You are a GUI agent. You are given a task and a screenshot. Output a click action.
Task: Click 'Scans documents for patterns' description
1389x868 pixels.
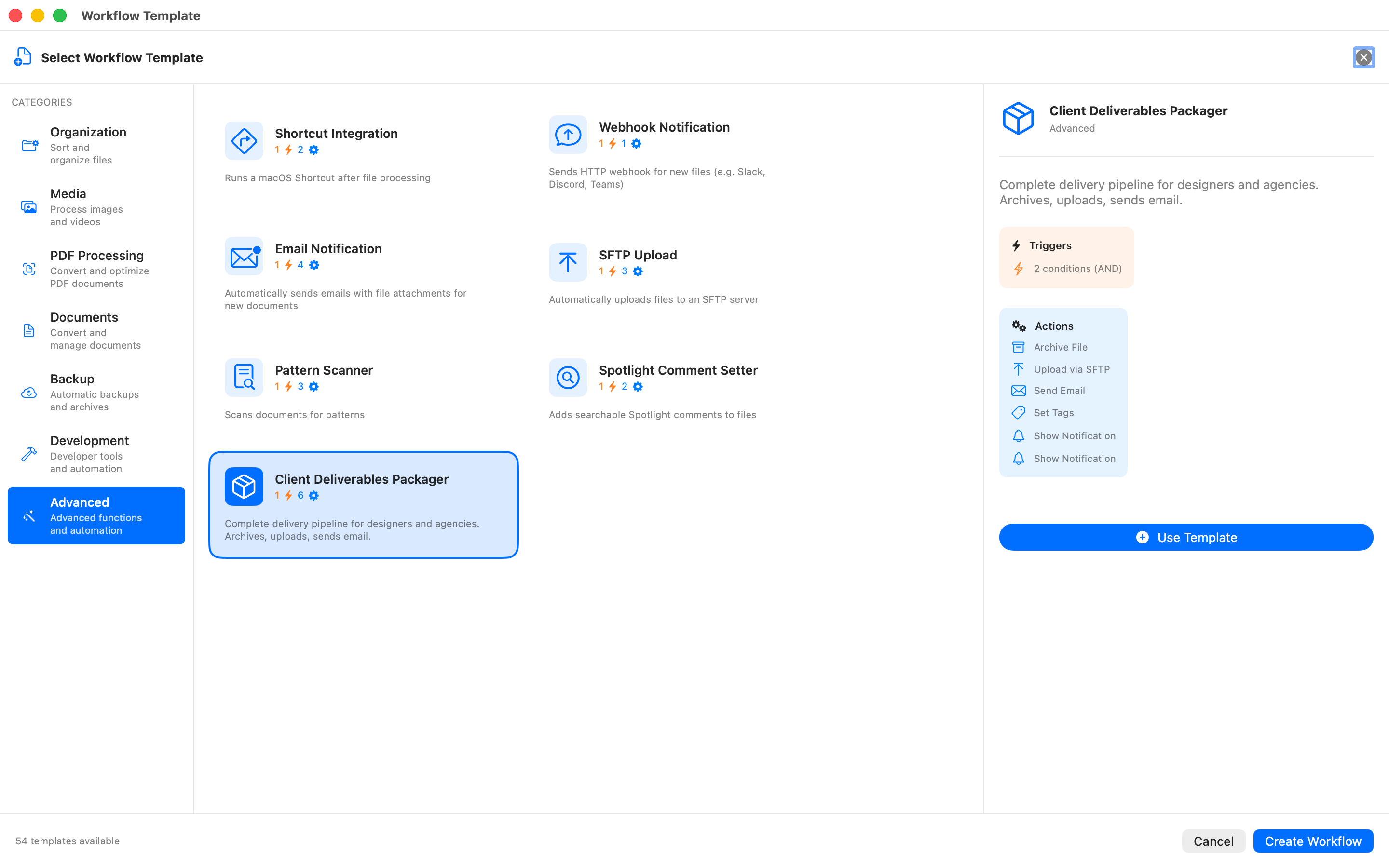(295, 415)
